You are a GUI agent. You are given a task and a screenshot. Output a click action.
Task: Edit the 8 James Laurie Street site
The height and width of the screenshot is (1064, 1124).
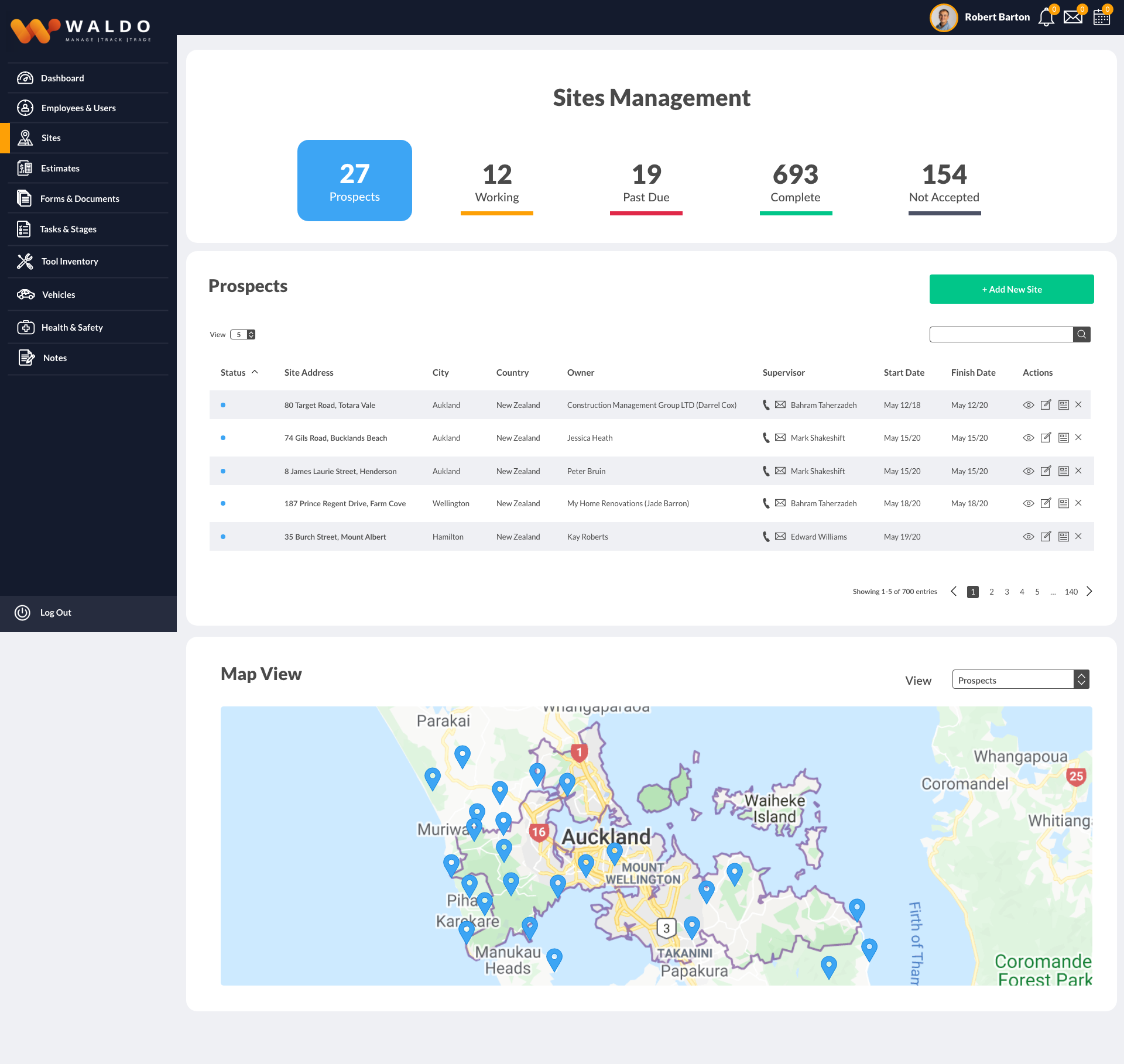tap(1046, 471)
